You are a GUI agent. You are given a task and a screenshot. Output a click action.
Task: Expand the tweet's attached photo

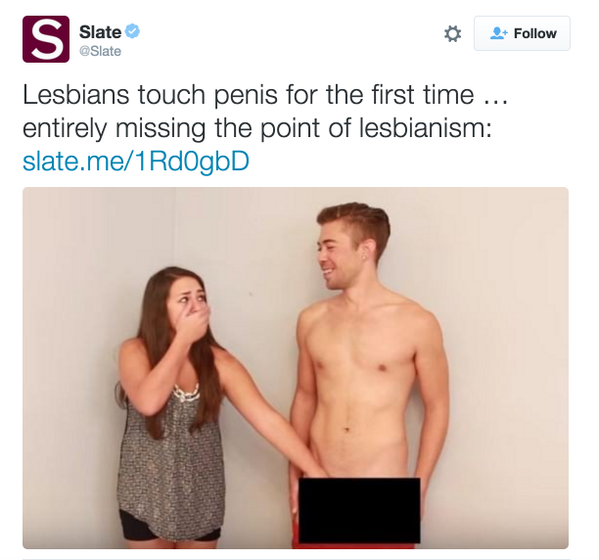point(295,368)
